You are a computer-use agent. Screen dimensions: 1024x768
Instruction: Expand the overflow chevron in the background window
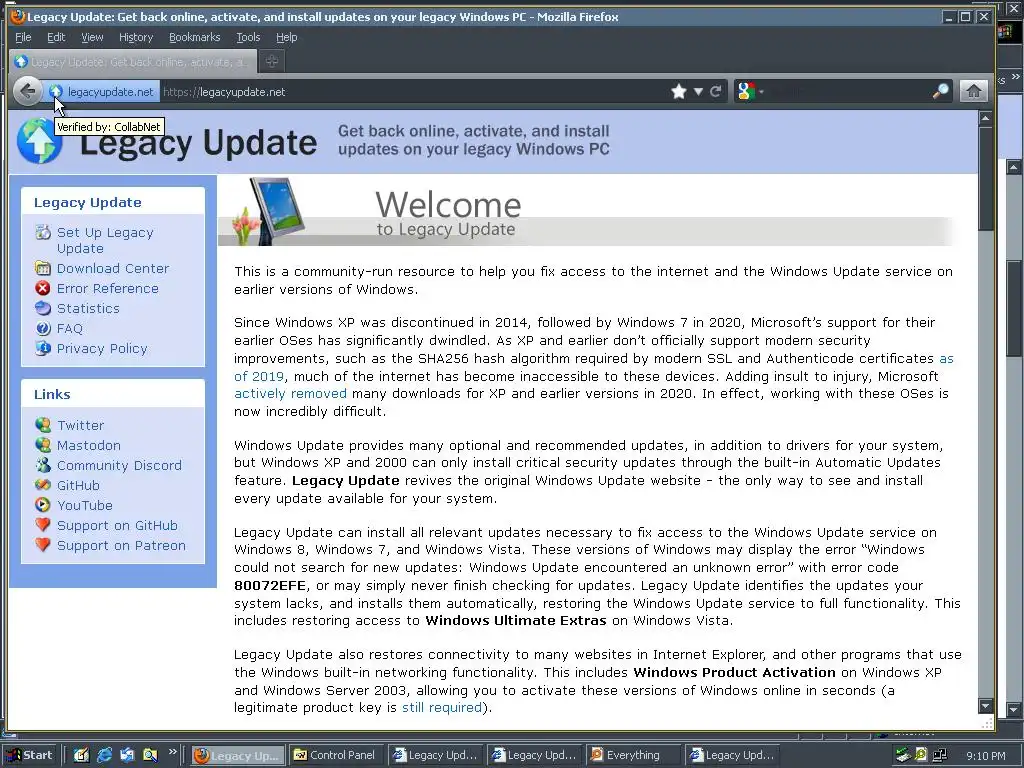tap(1016, 77)
